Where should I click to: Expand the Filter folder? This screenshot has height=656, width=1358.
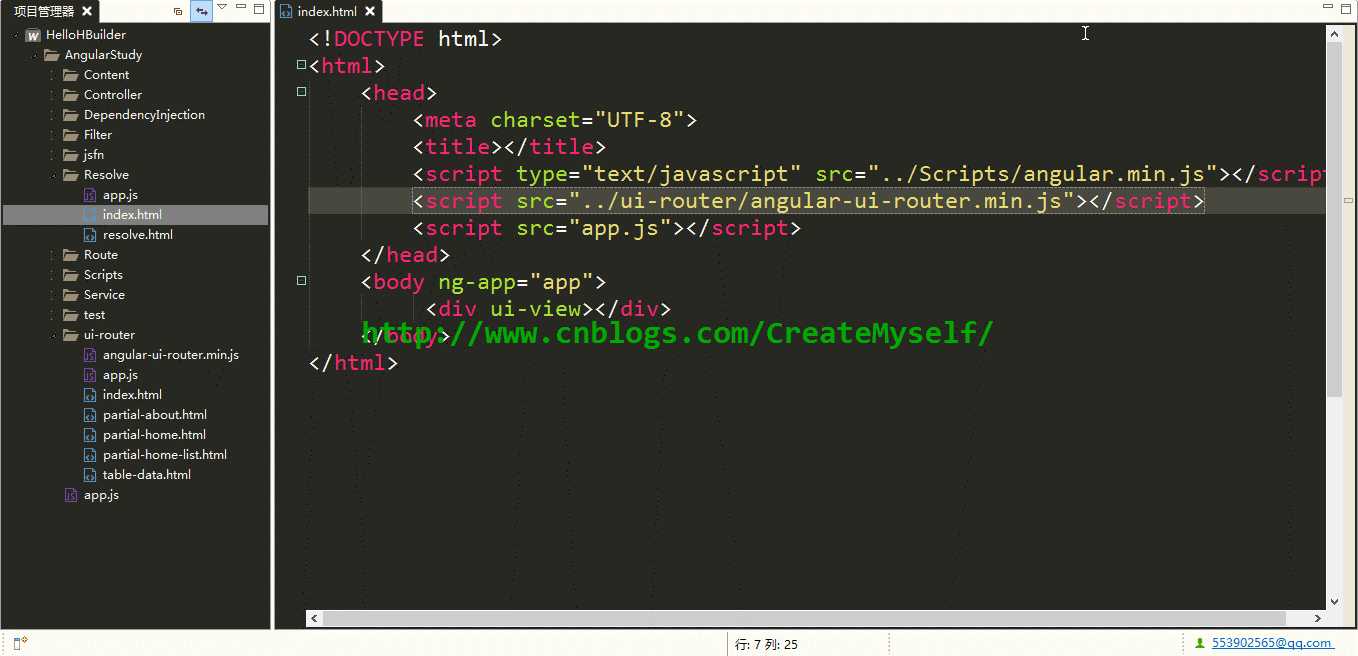pyautogui.click(x=52, y=135)
